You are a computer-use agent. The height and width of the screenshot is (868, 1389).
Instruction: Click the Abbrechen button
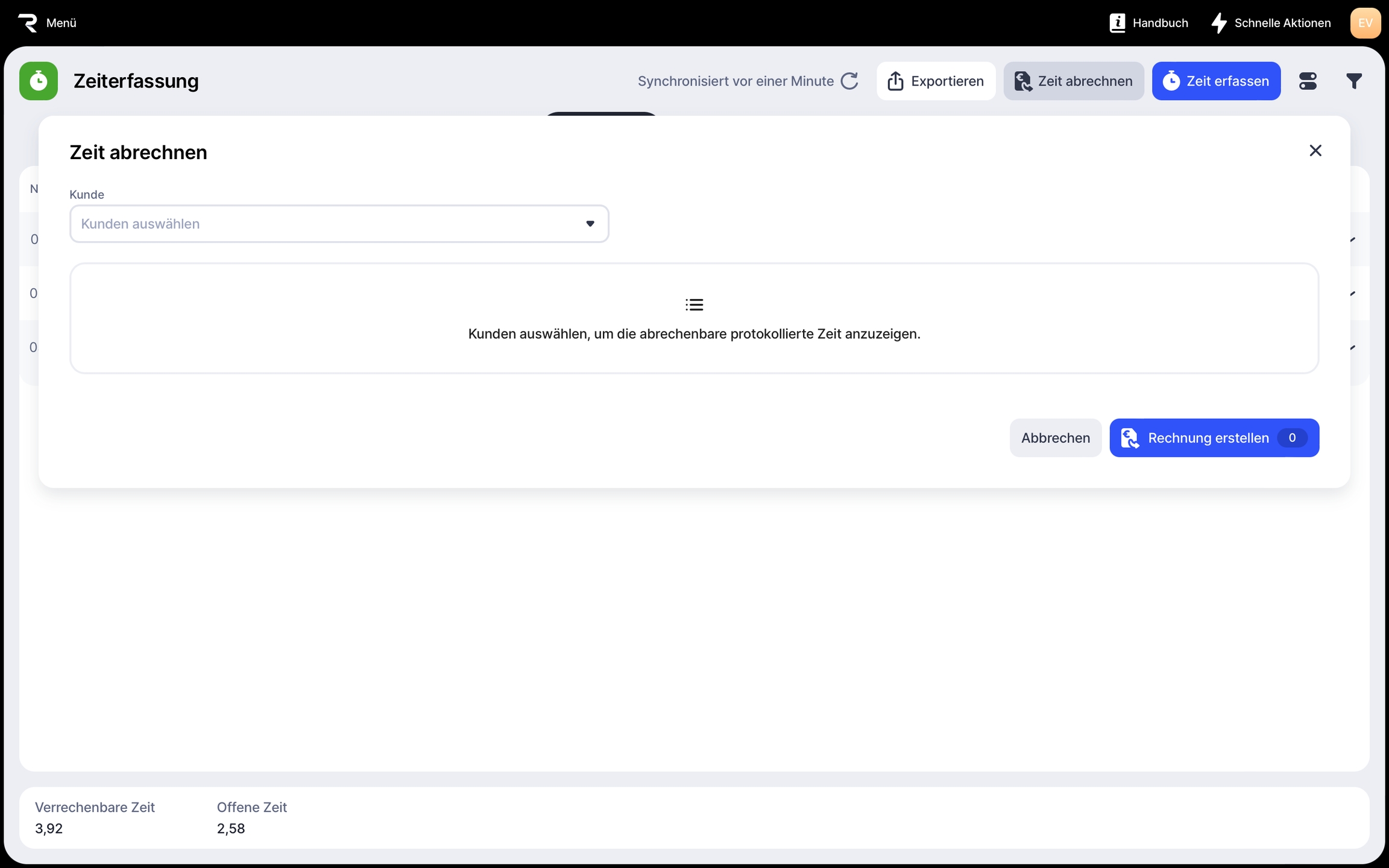point(1055,438)
